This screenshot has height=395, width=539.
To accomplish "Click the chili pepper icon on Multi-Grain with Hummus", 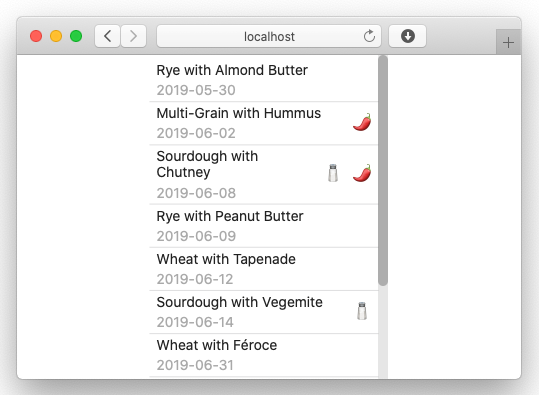I will coord(362,122).
